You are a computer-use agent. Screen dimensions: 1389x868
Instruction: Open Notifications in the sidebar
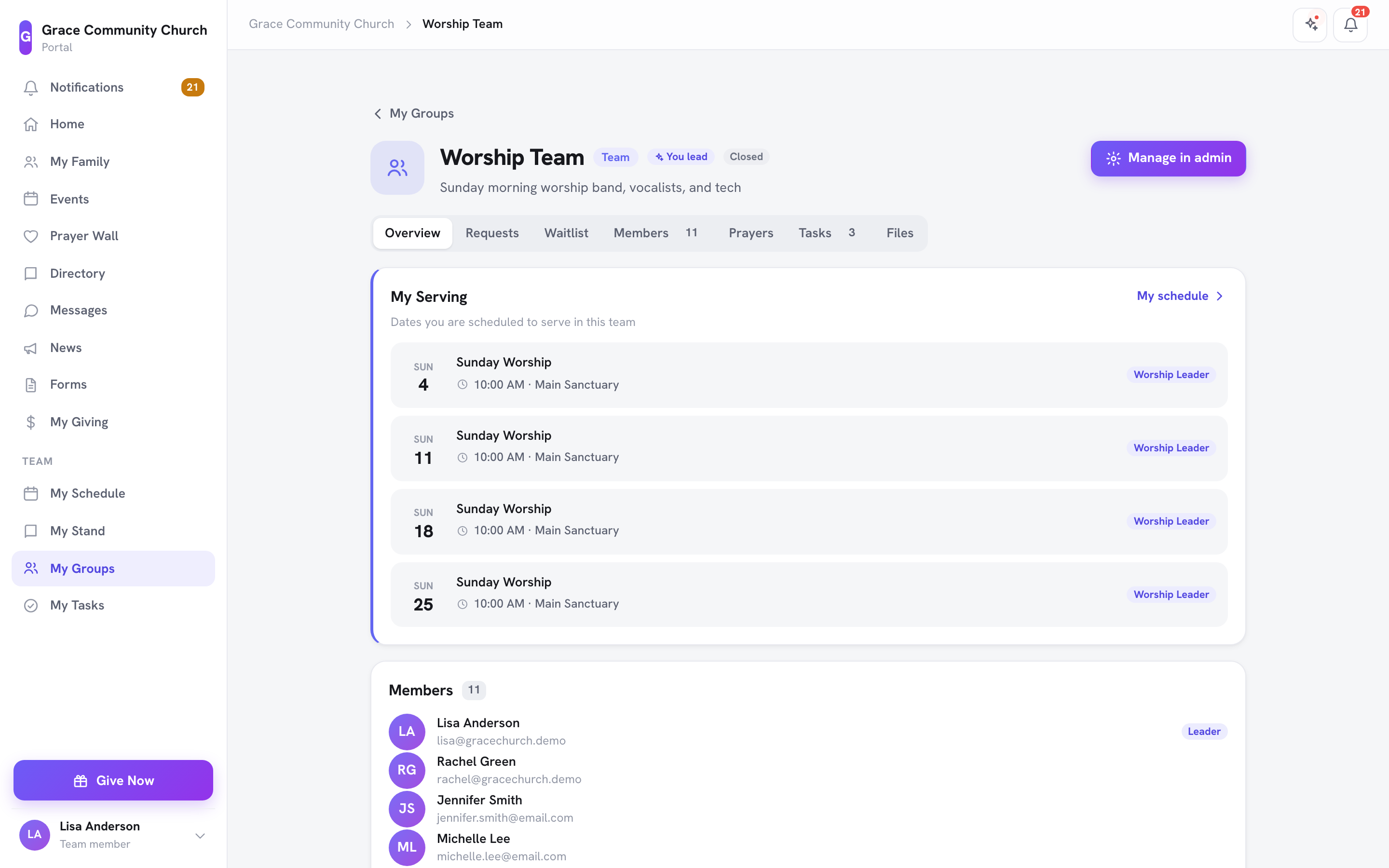(113, 87)
